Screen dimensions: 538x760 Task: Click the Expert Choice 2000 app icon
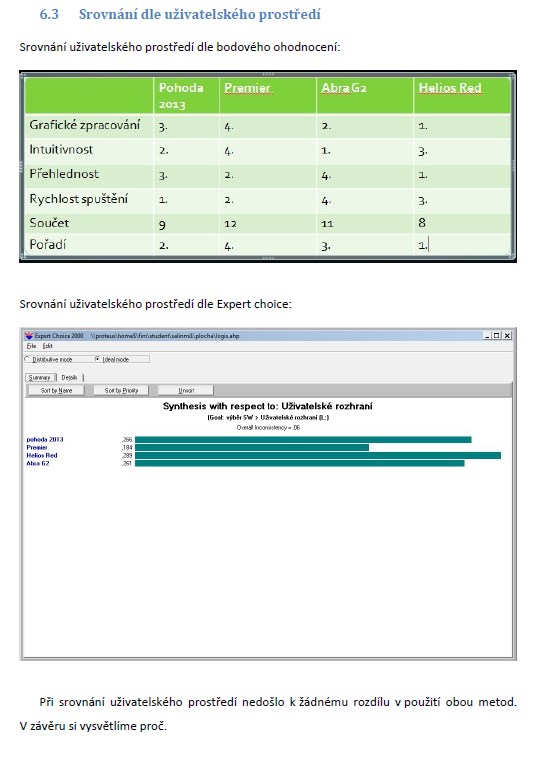(x=29, y=335)
